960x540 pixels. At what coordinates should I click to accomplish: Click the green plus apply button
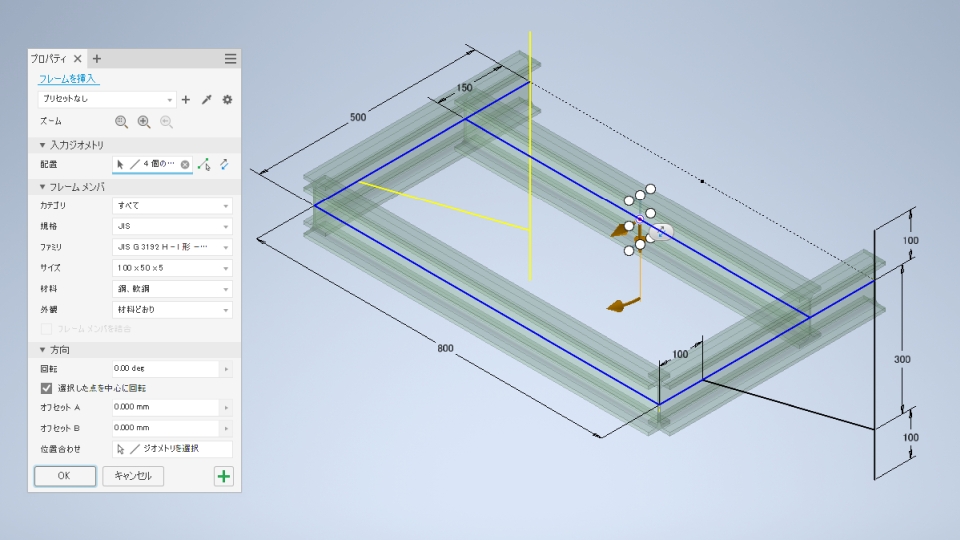223,476
